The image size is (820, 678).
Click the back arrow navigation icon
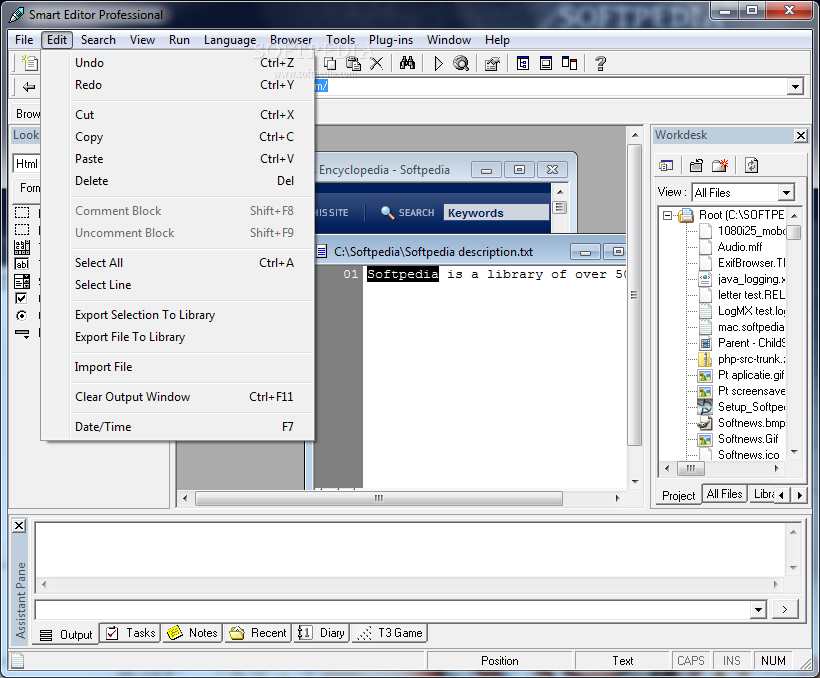(28, 87)
